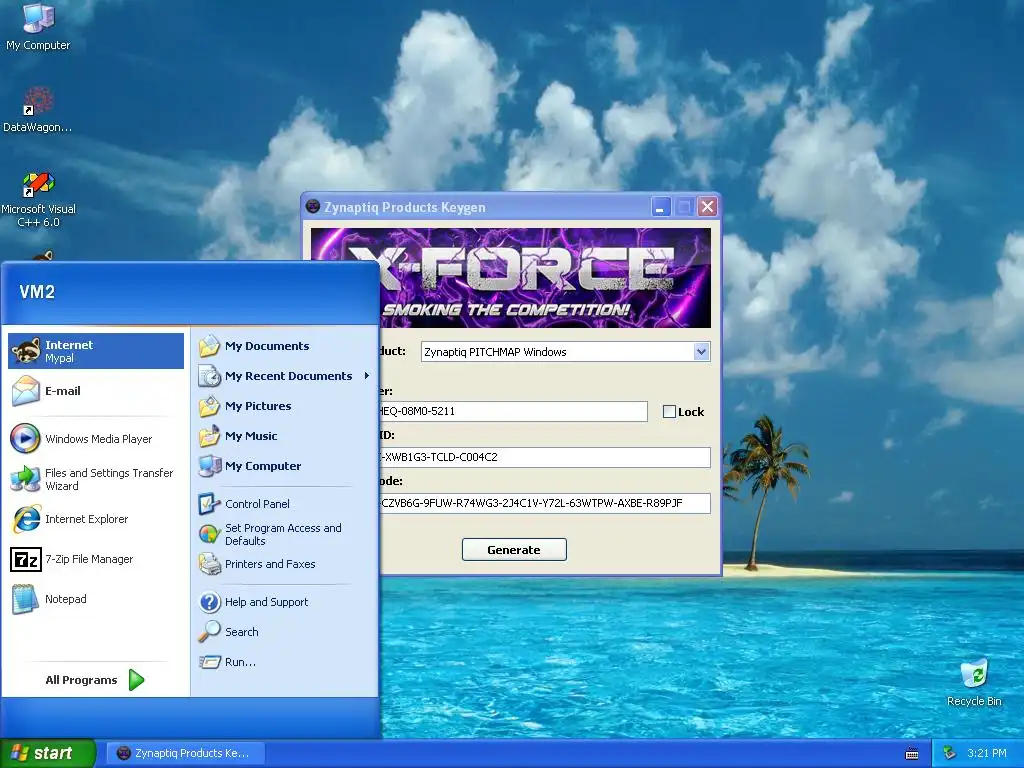The image size is (1024, 768).
Task: Open Set Program Access and Defaults
Action: point(284,534)
